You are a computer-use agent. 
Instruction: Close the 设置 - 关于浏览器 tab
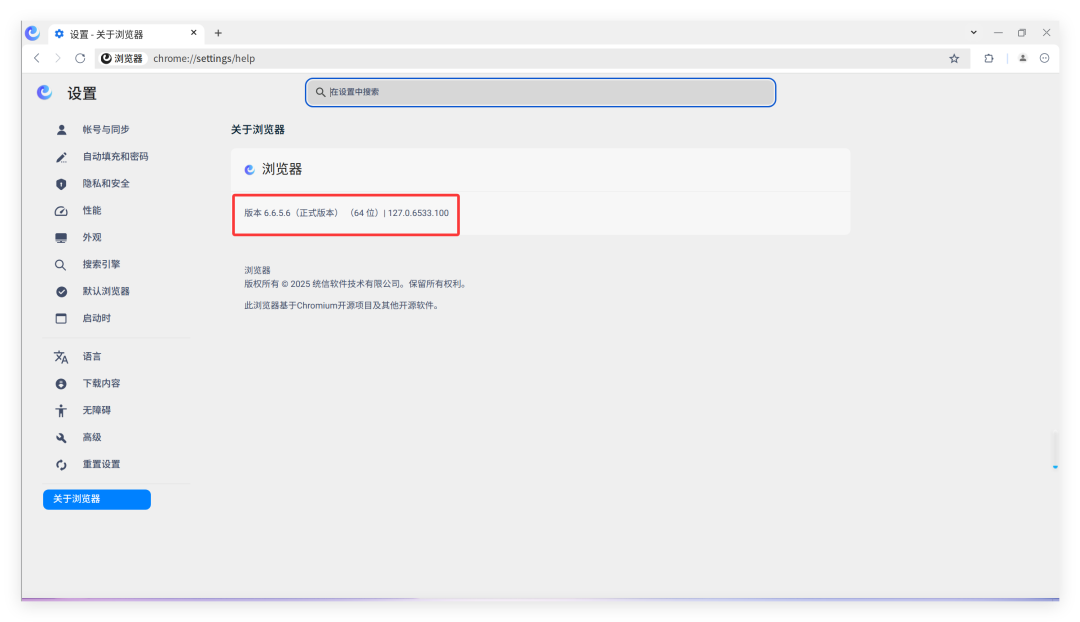point(194,32)
